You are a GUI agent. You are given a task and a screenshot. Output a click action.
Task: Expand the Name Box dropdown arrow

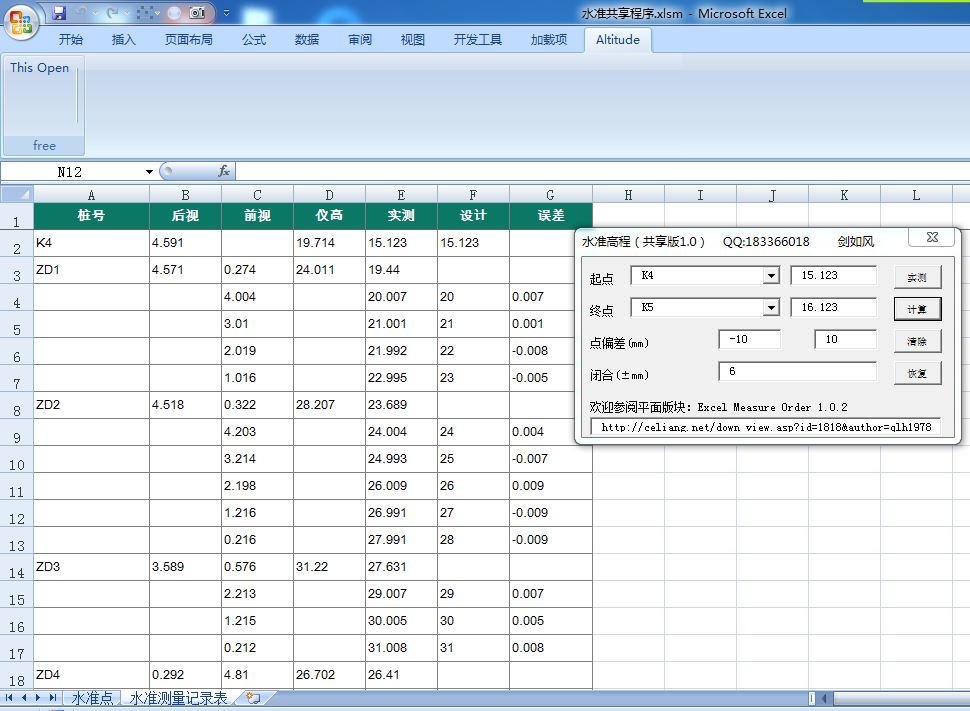click(149, 171)
